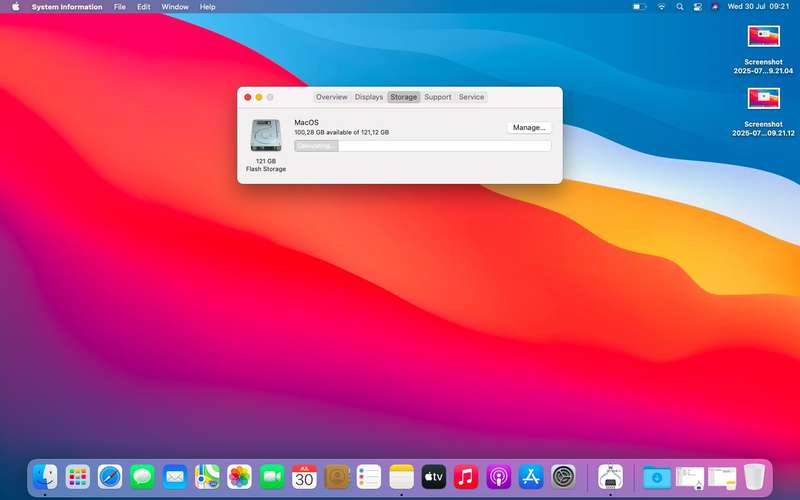800x500 pixels.
Task: Click the battery status icon
Action: pos(639,7)
